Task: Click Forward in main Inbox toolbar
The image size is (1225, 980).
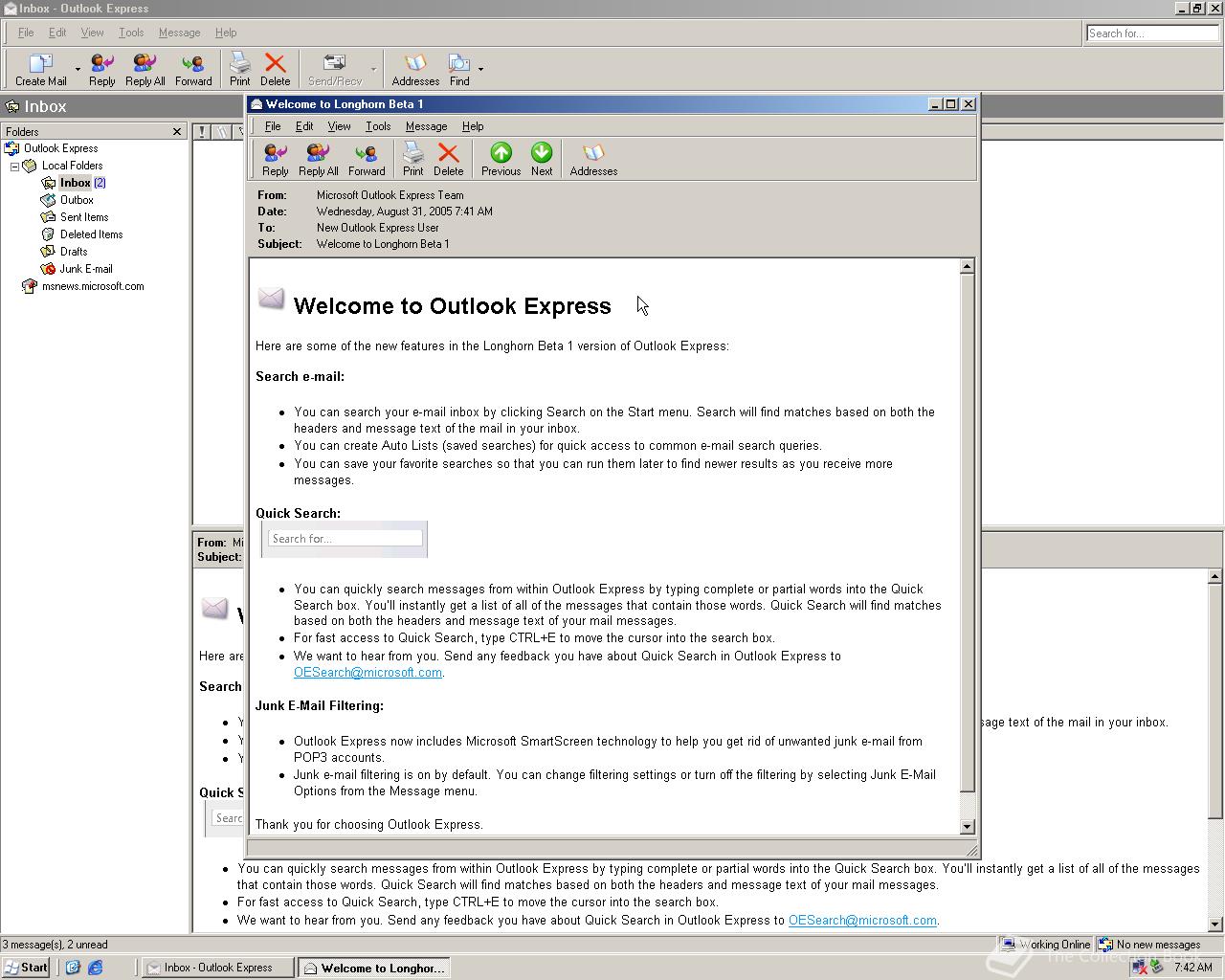Action: click(193, 70)
